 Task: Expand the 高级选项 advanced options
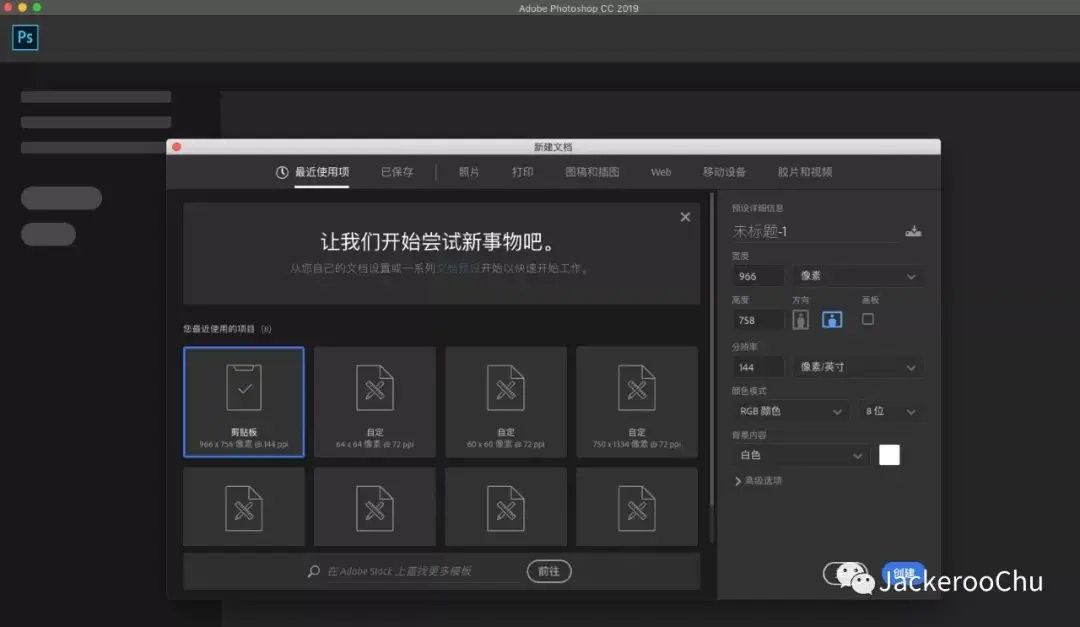pyautogui.click(x=758, y=481)
